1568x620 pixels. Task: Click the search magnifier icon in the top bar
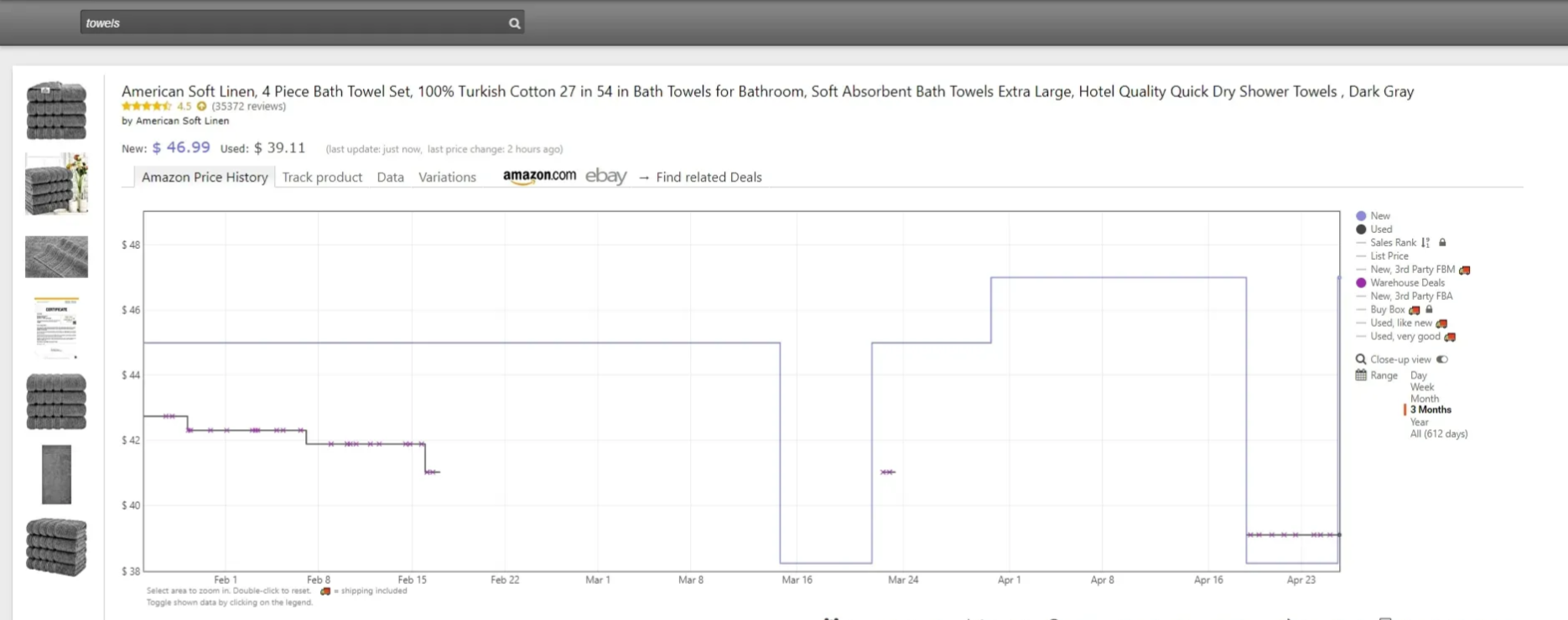[515, 23]
